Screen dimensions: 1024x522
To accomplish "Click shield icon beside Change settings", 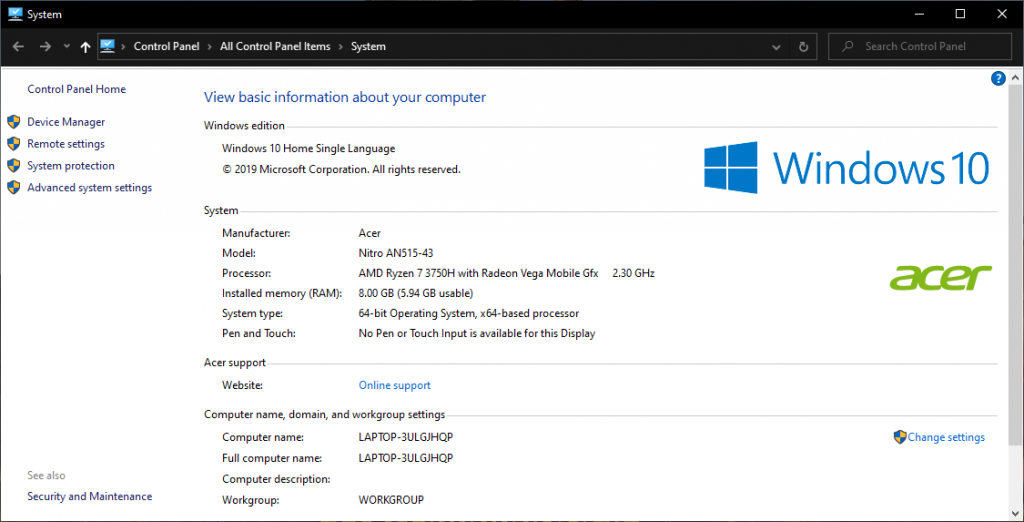I will pos(900,437).
